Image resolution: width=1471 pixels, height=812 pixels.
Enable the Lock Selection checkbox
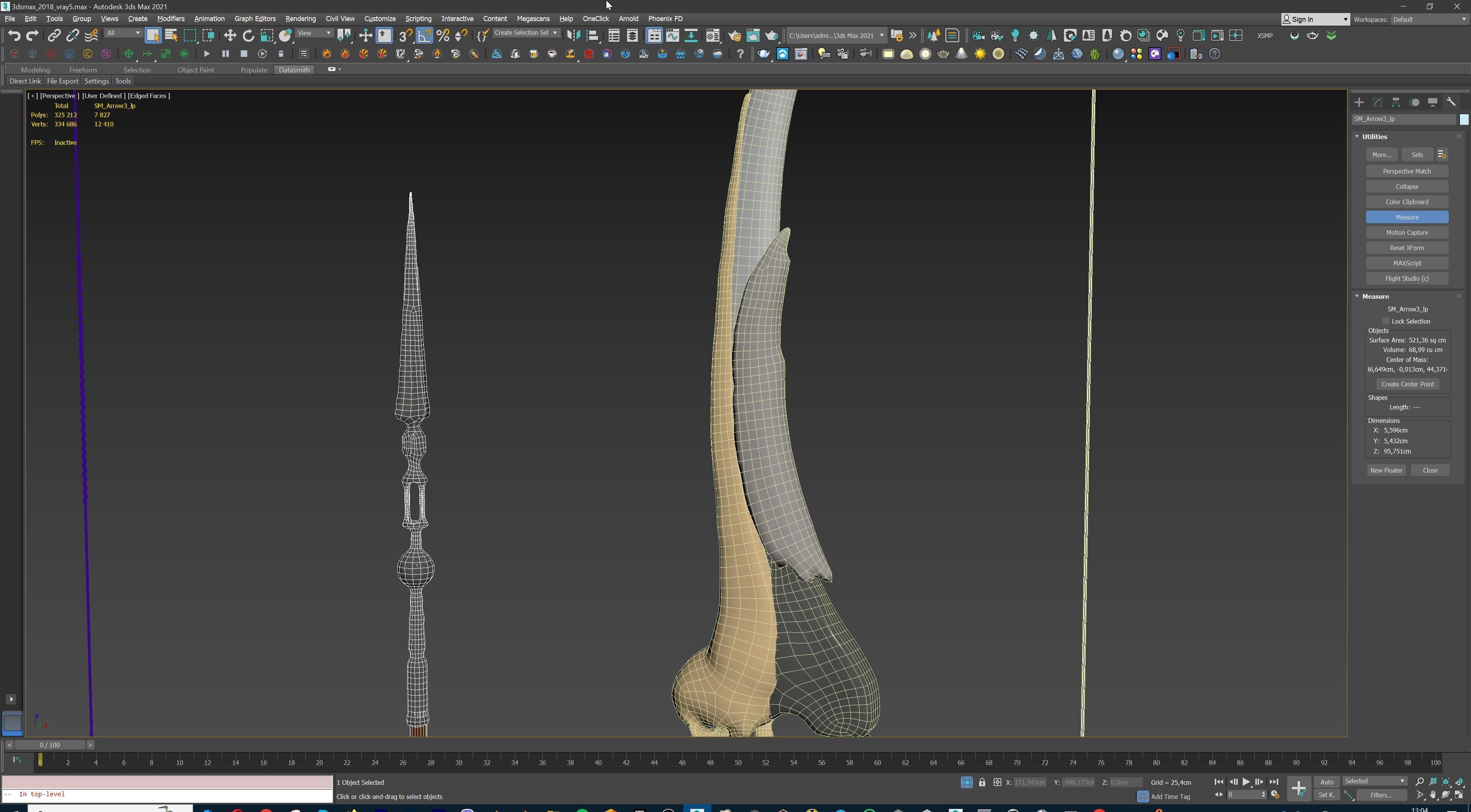click(x=1386, y=321)
